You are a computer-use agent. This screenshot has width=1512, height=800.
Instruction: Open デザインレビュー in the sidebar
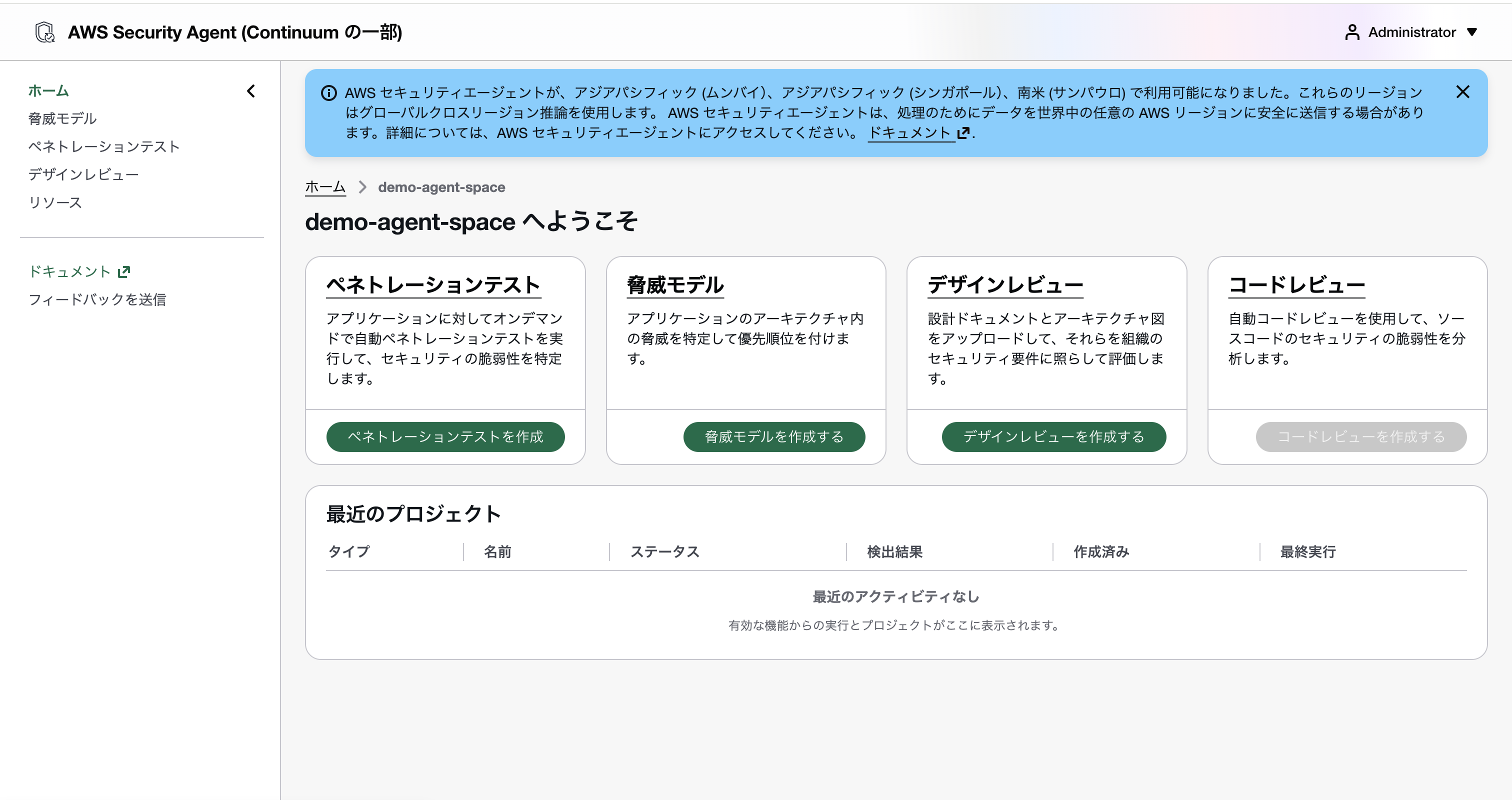point(83,174)
